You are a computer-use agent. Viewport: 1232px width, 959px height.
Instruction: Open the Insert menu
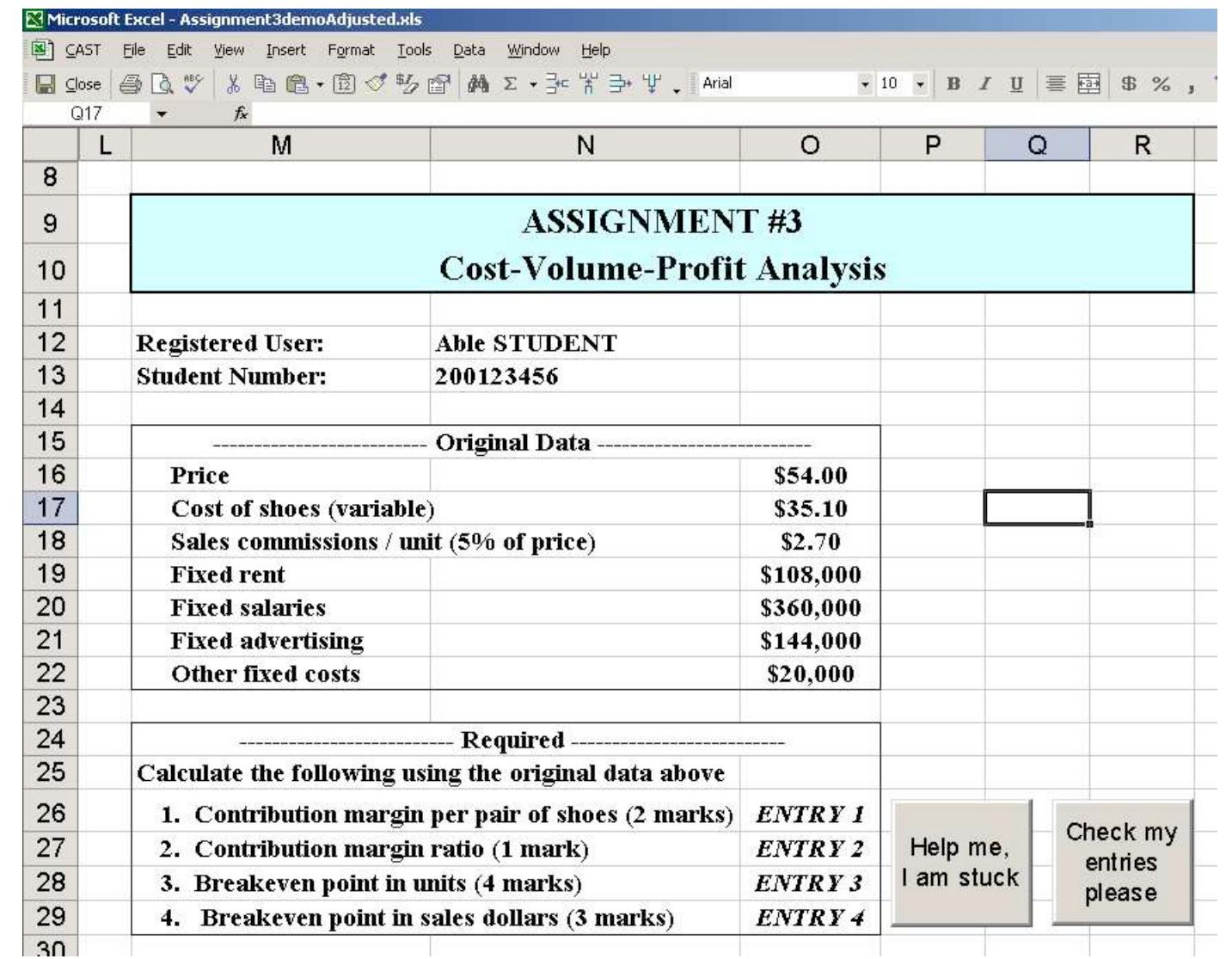[285, 51]
